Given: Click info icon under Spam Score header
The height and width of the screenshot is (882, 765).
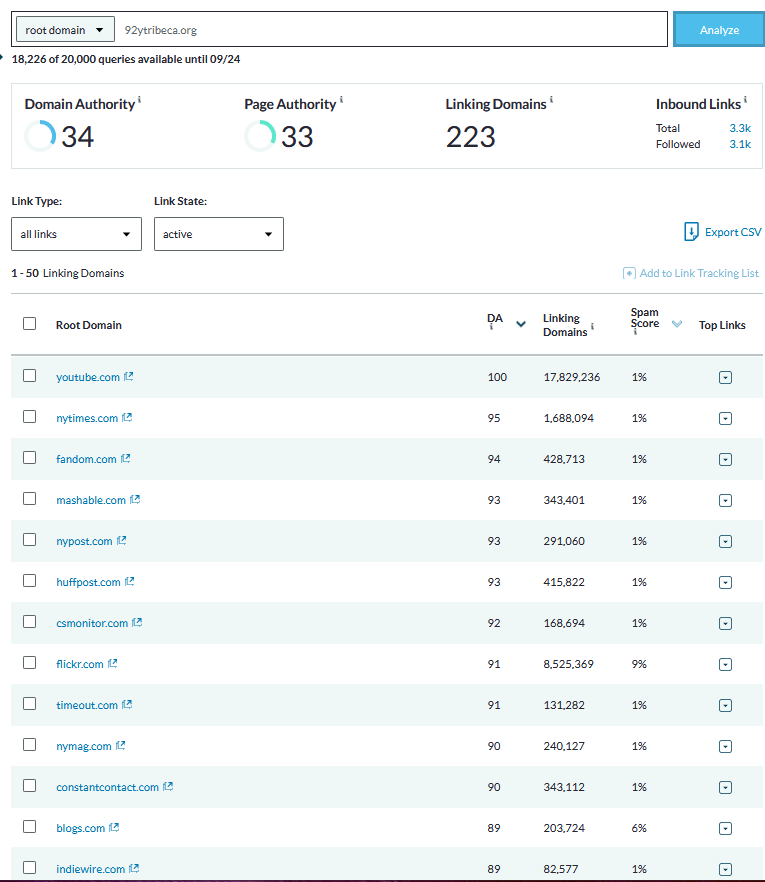Looking at the screenshot, I should (634, 332).
